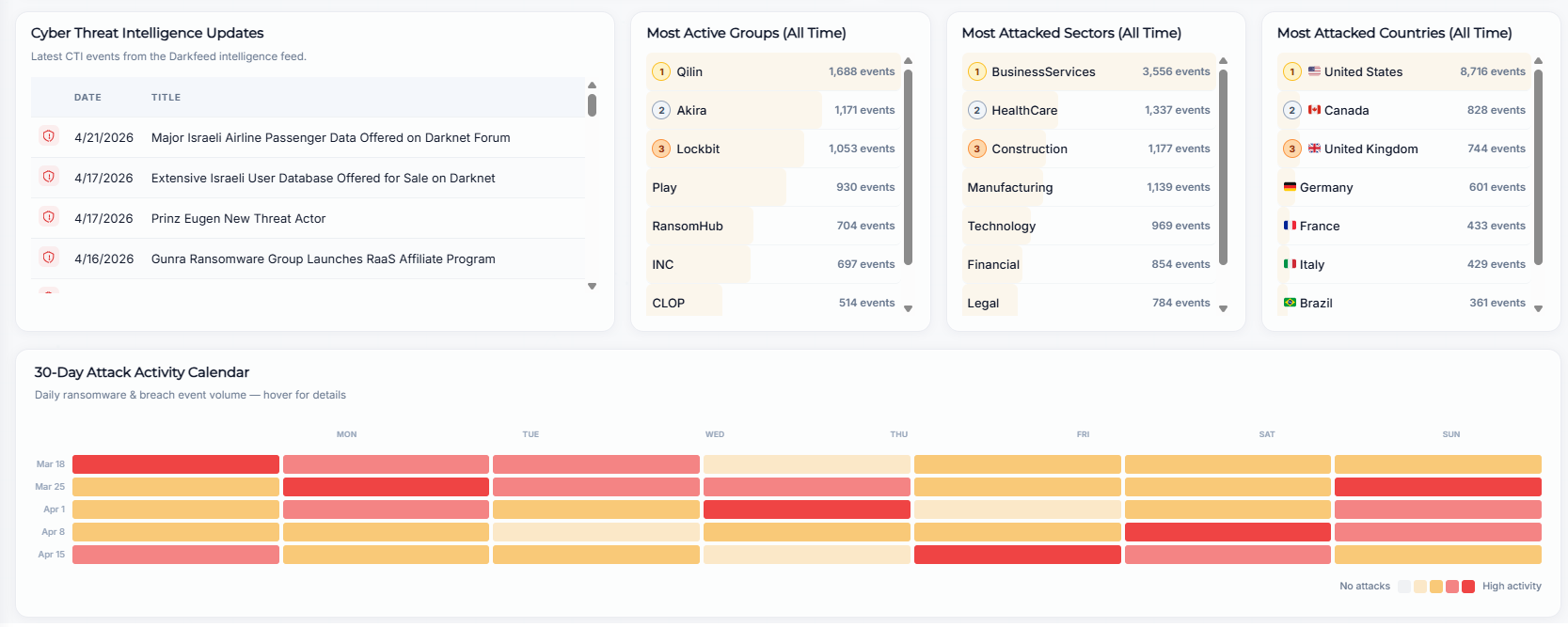Click the Brazil flag icon
The width and height of the screenshot is (1568, 627).
pyautogui.click(x=1290, y=302)
